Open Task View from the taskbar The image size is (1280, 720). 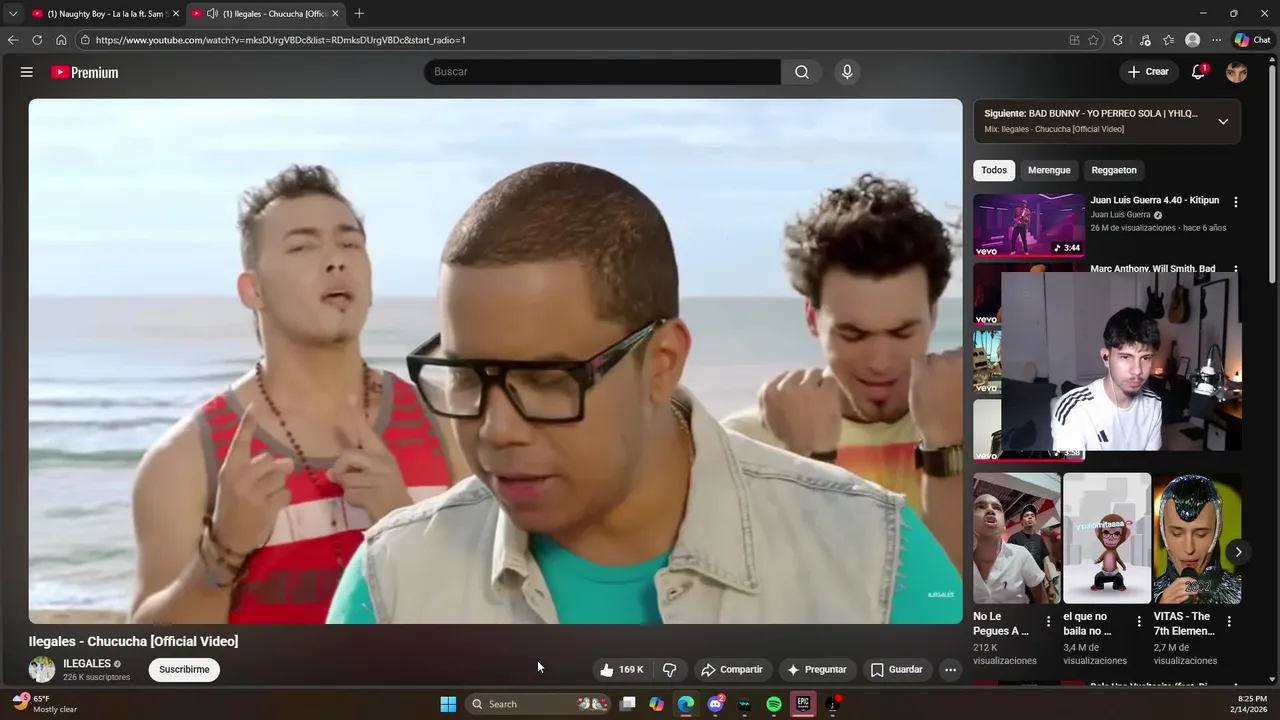point(627,704)
